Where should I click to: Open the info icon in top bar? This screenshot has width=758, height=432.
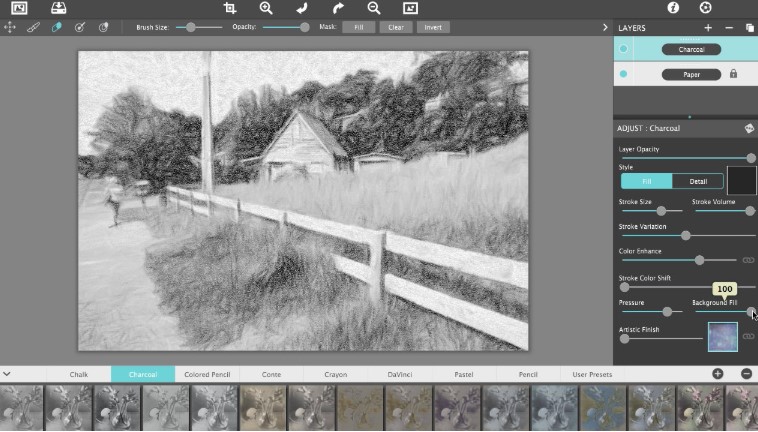[x=673, y=8]
